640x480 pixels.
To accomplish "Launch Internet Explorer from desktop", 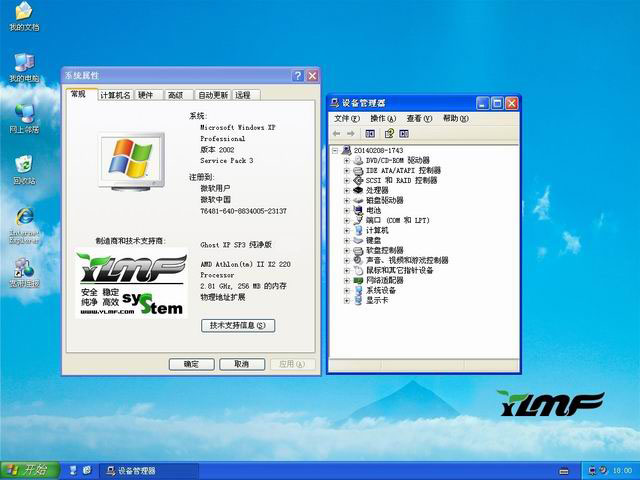I will pos(24,226).
